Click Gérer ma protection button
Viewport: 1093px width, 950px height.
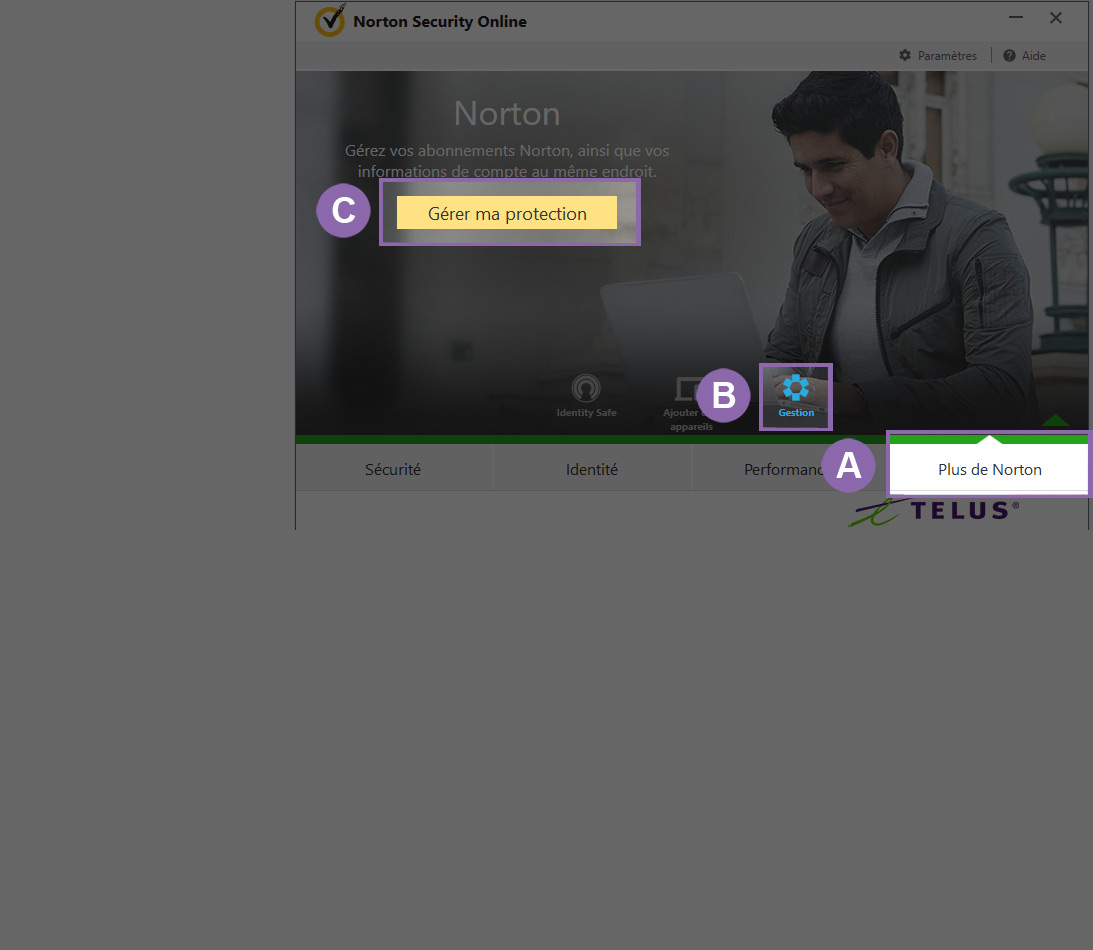[x=507, y=213]
